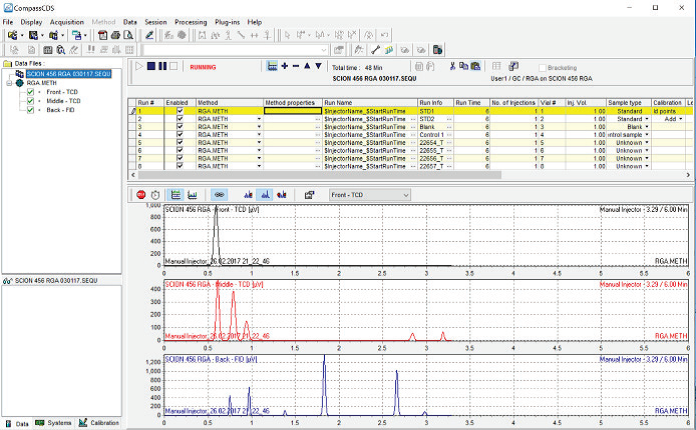Viewport: 696px width, 430px height.
Task: Click the print icon in top toolbar
Action: tap(115, 35)
